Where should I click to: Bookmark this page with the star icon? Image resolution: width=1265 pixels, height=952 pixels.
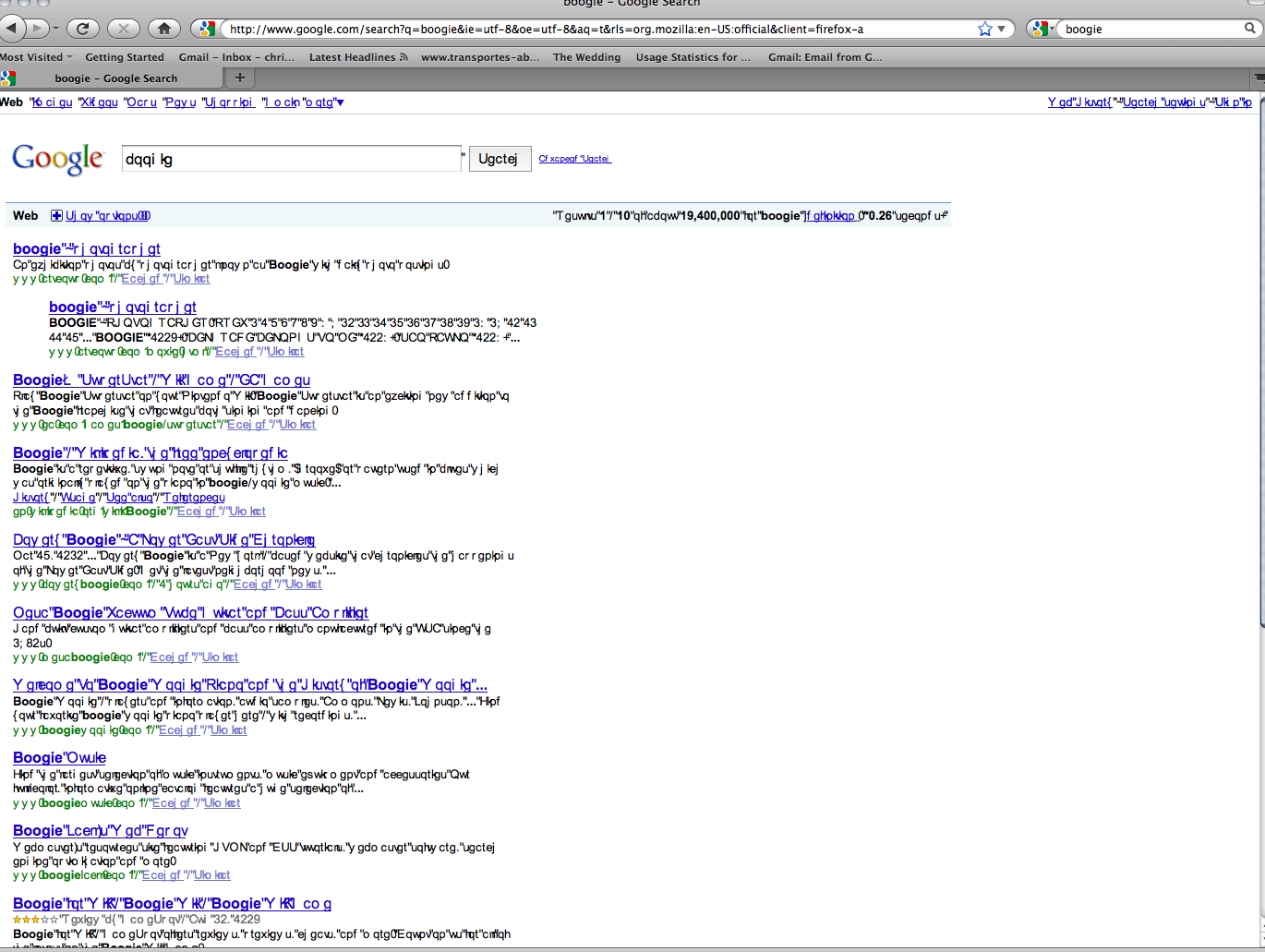(x=985, y=29)
